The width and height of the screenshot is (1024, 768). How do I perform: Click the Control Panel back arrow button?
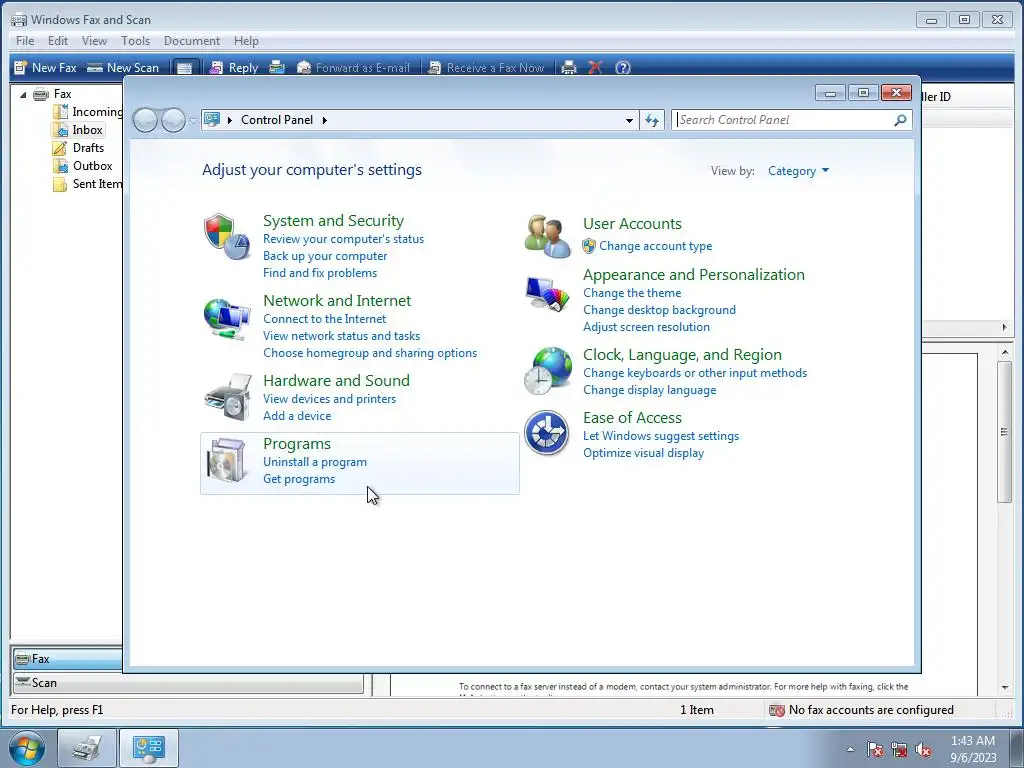coord(145,120)
